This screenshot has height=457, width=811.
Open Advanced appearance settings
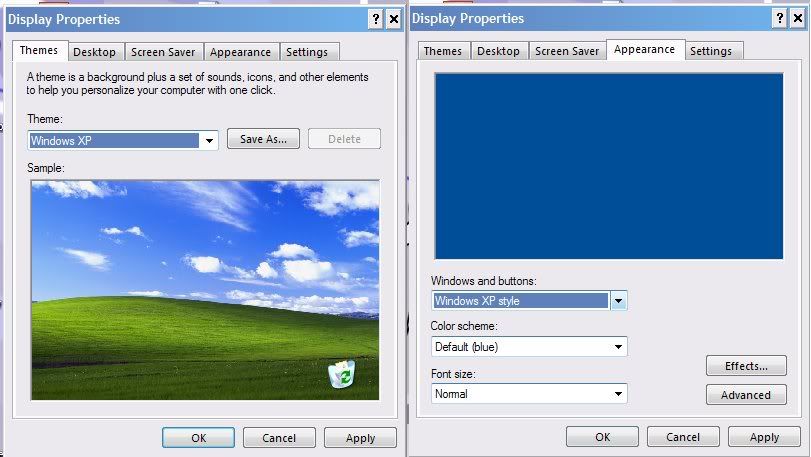(746, 395)
